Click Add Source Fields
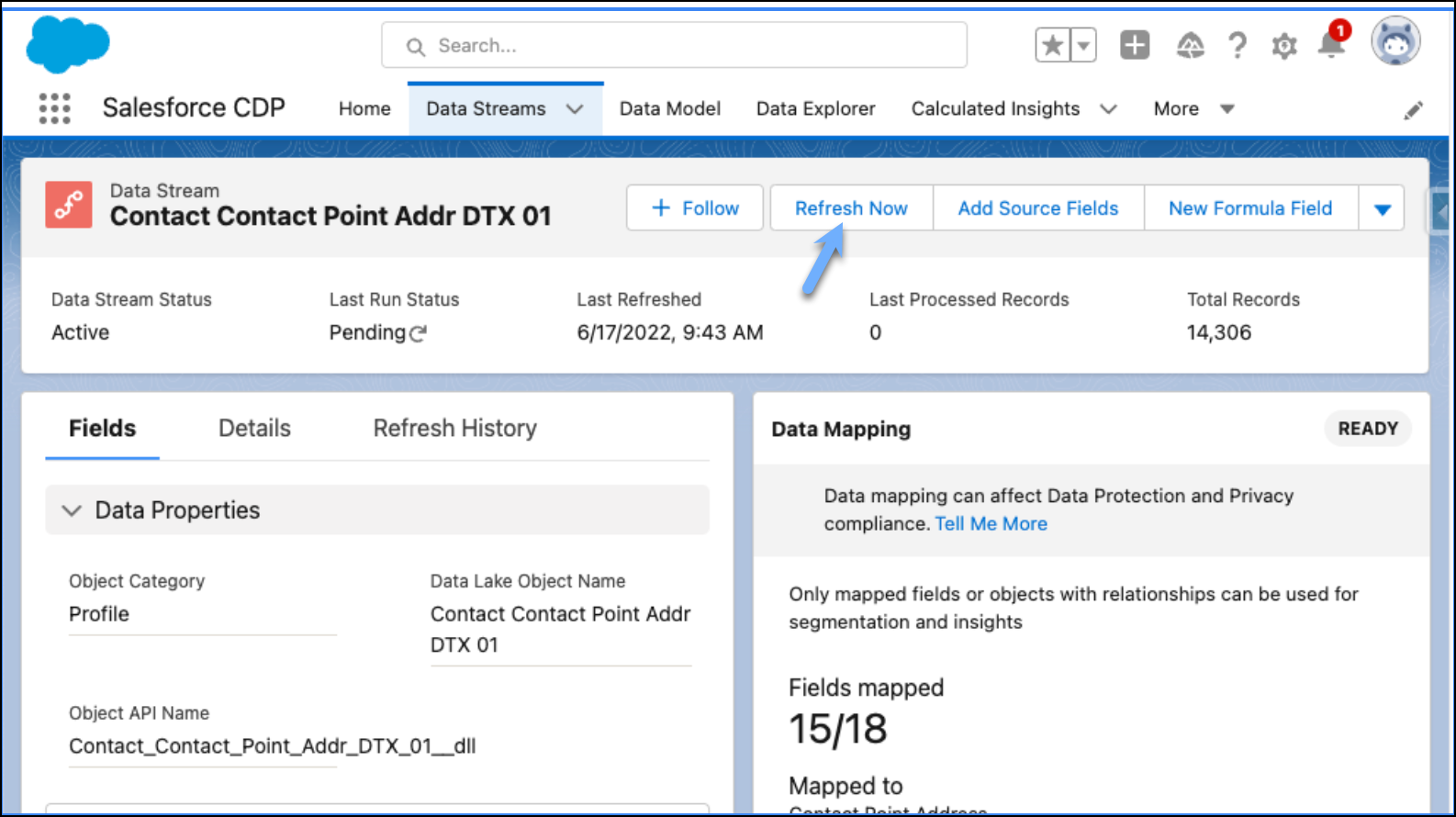Screen dimensions: 1456x817 (x=1038, y=208)
